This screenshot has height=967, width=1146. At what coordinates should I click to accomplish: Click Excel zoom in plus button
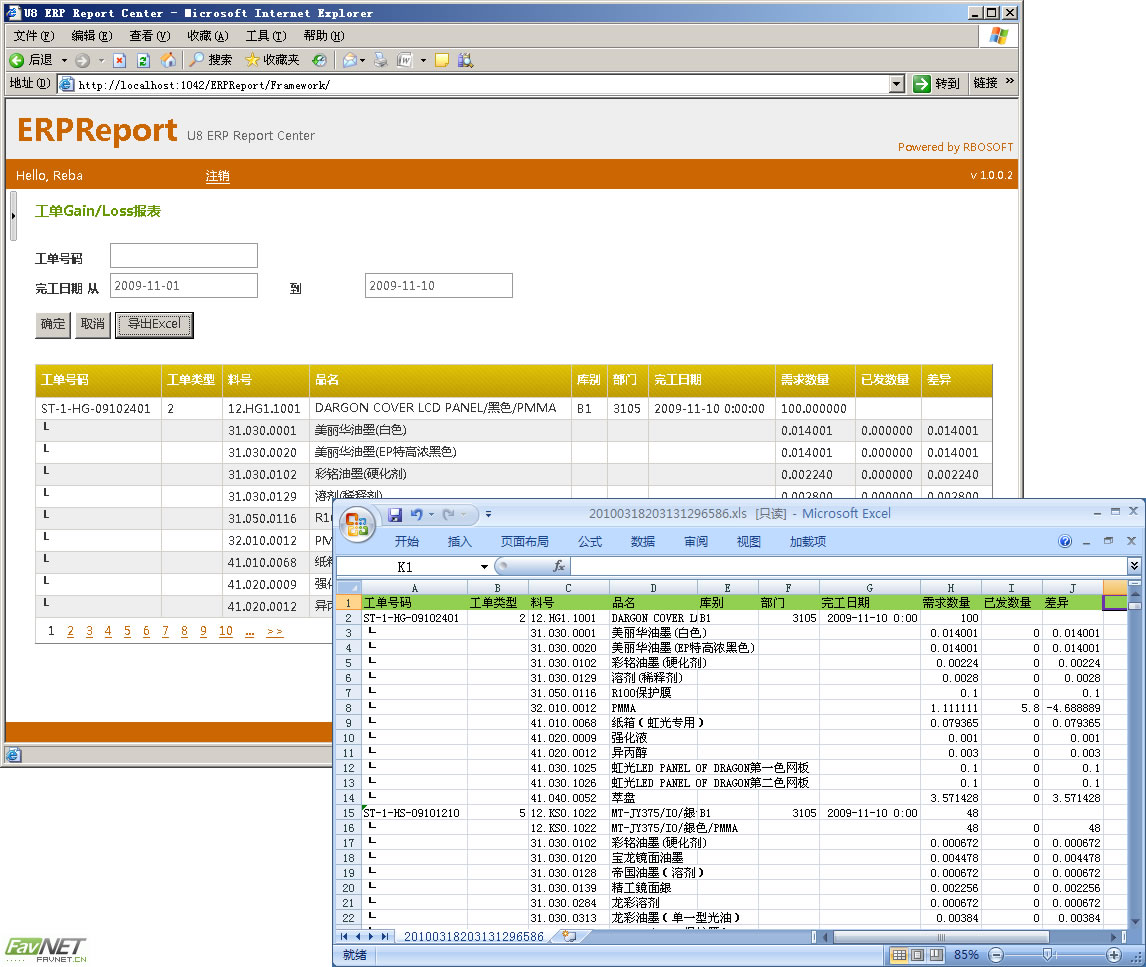click(x=1114, y=955)
